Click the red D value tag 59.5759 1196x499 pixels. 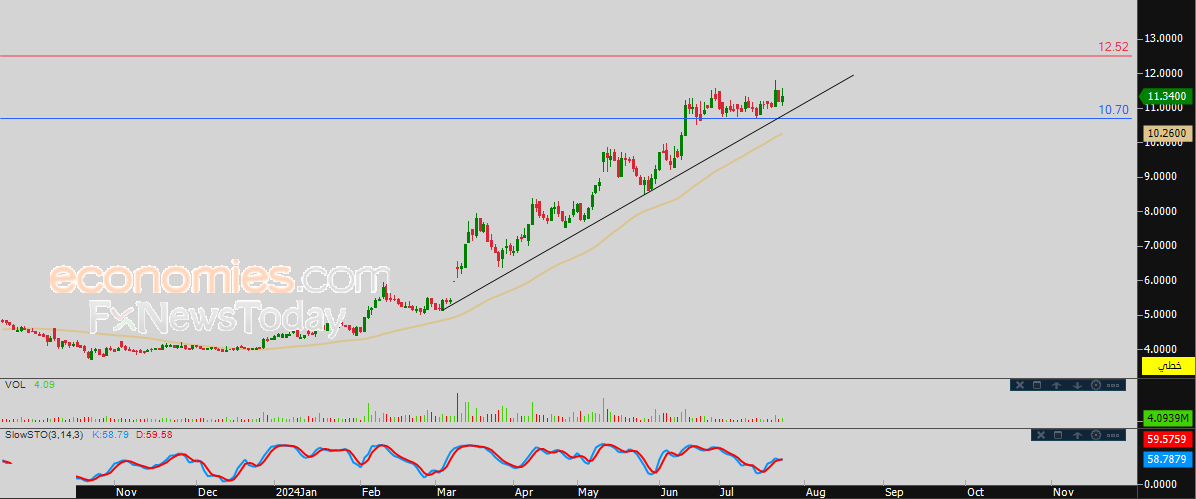1168,440
